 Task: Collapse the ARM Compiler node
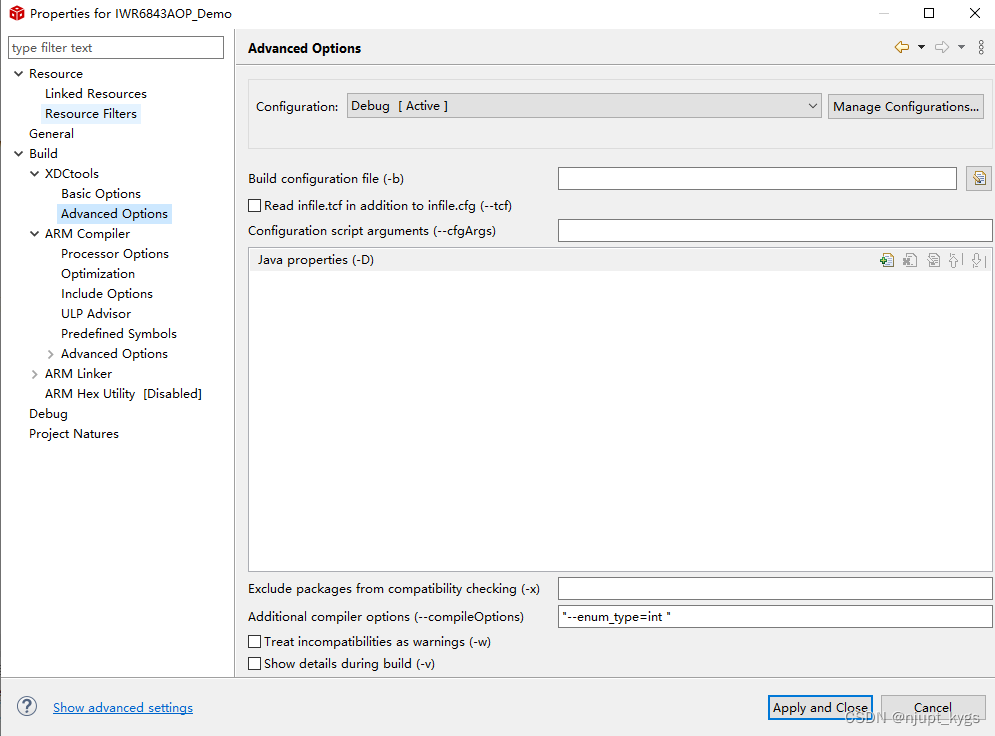tap(34, 233)
